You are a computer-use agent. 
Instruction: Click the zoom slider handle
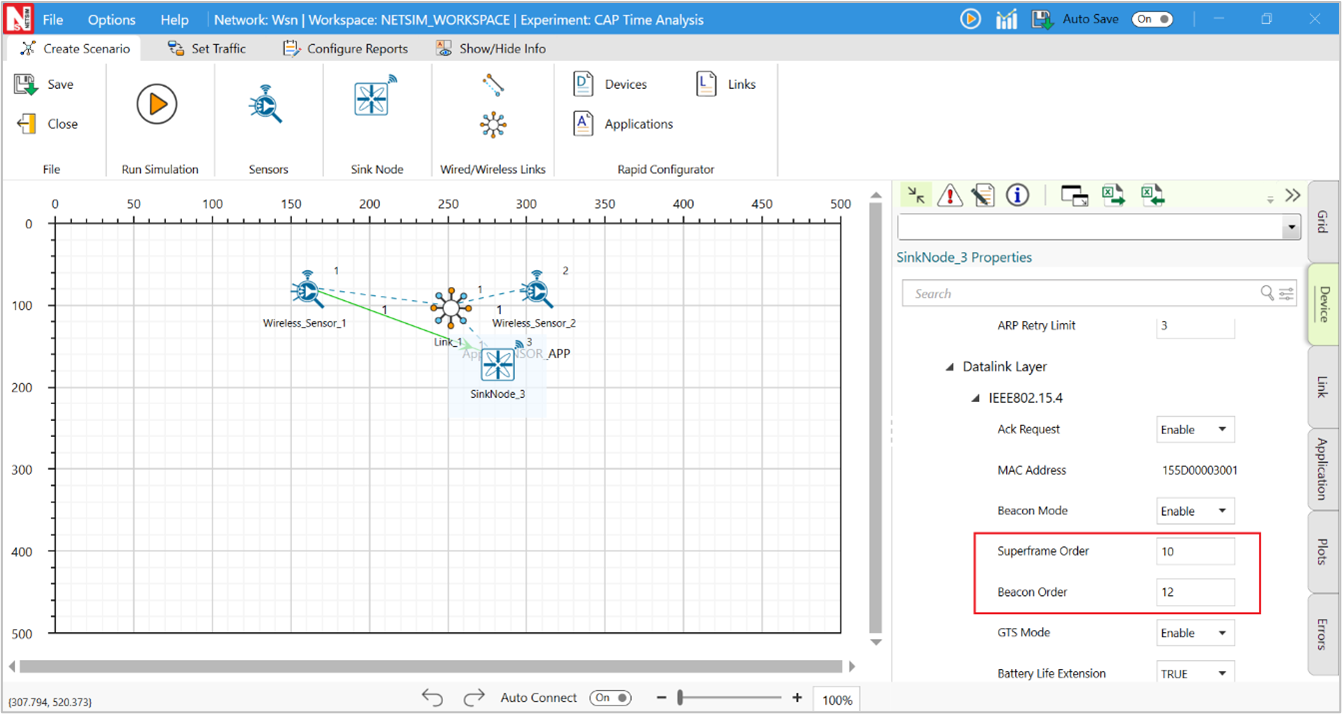click(x=680, y=698)
